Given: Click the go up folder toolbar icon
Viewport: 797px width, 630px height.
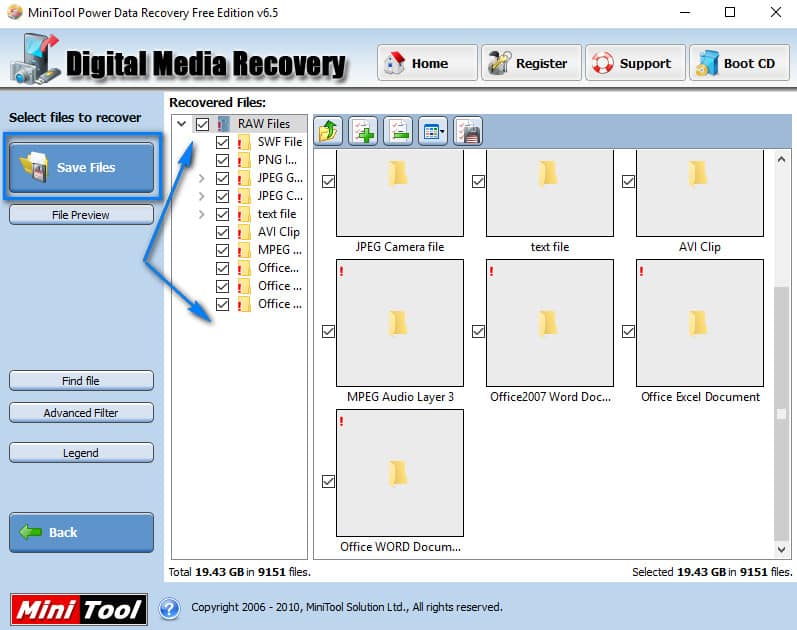Looking at the screenshot, I should click(329, 131).
